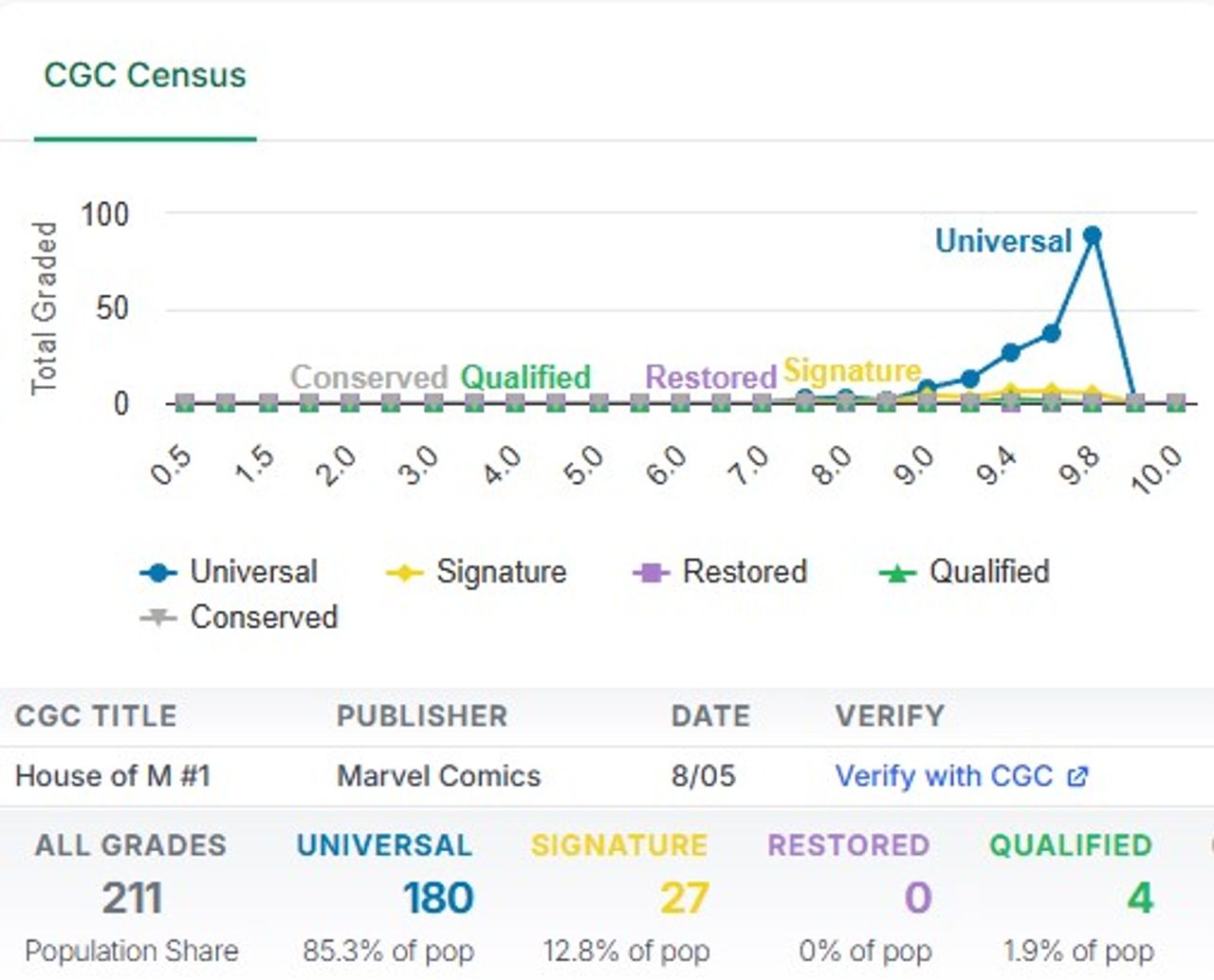Screen dimensions: 1214x980
Task: Click the external link icon beside Verify with CGC
Action: click(1076, 777)
